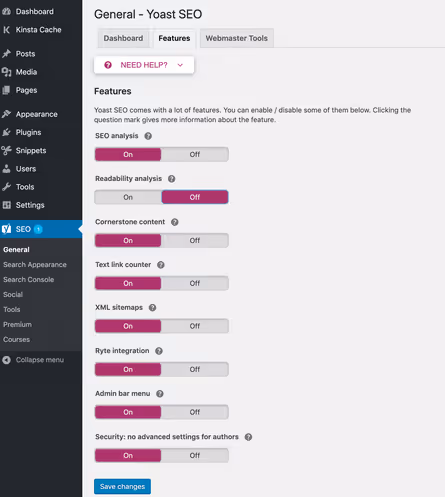Open General under SEO menu
This screenshot has height=497, width=445.
(x=16, y=250)
